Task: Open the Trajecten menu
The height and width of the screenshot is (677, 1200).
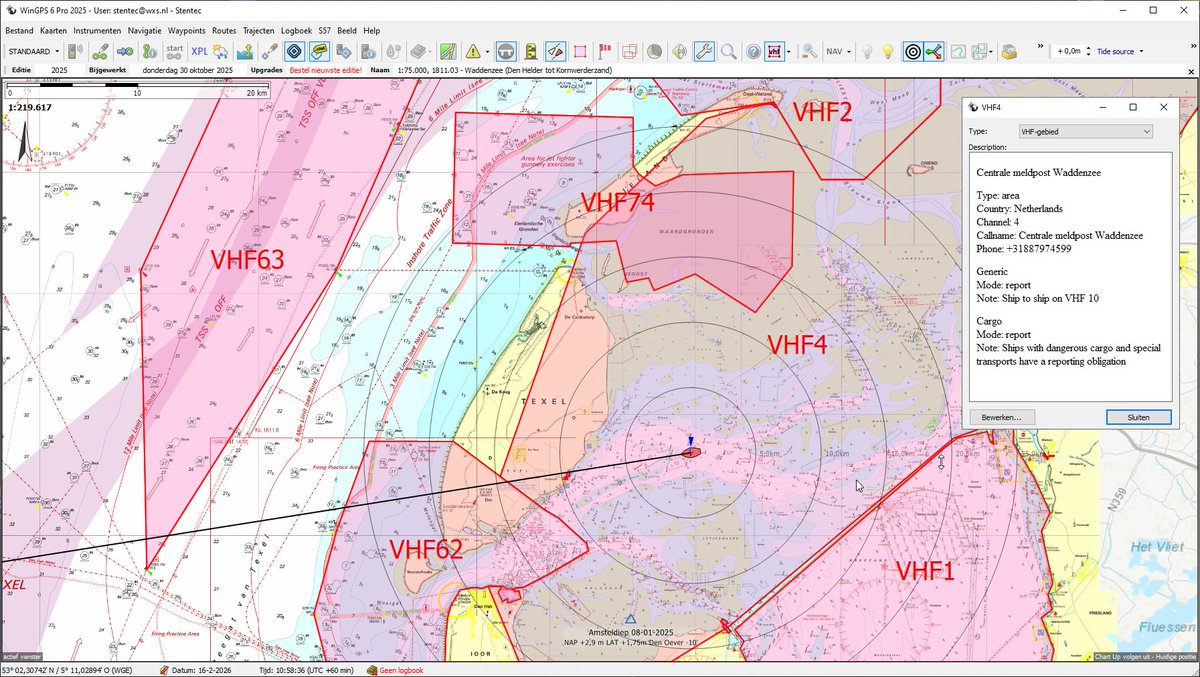Action: point(260,31)
